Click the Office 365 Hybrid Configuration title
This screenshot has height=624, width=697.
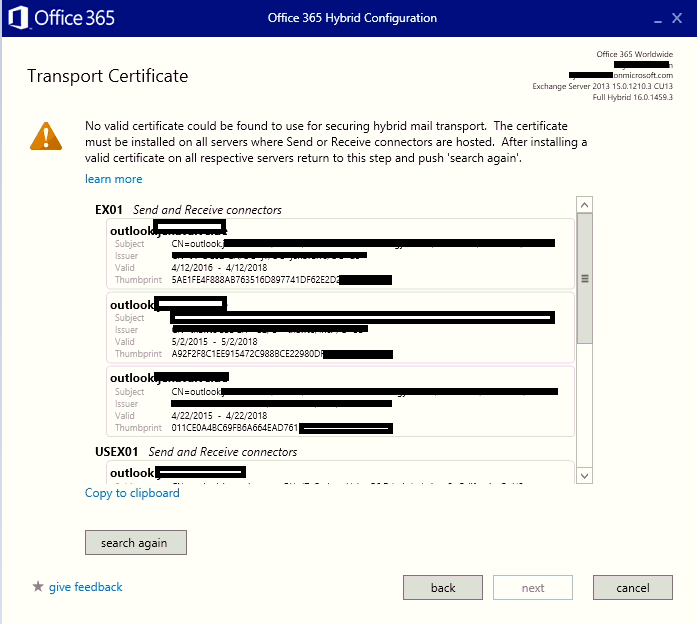pos(352,18)
